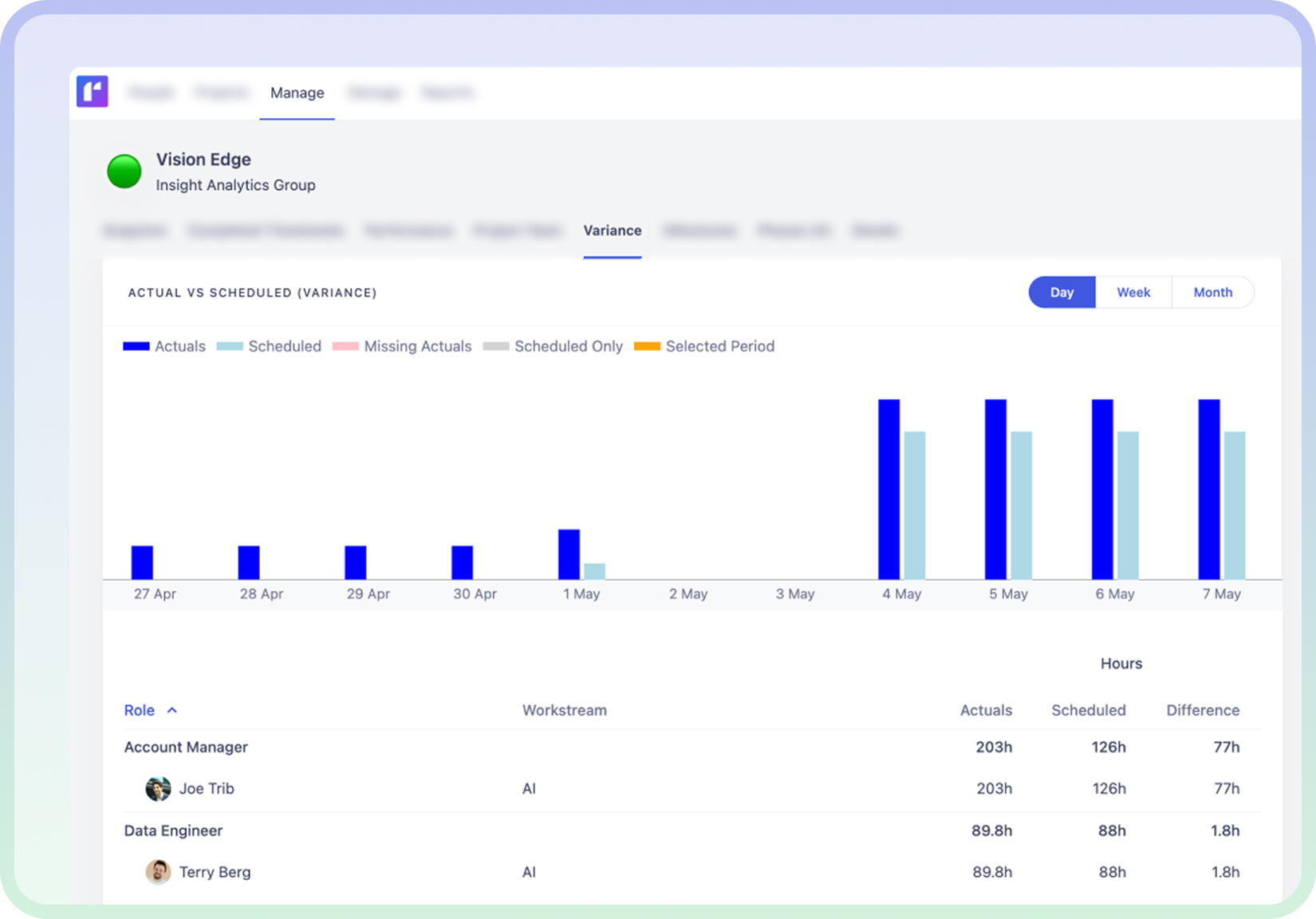Click the 3 May axis label
Viewport: 1316px width, 919px height.
(x=795, y=594)
